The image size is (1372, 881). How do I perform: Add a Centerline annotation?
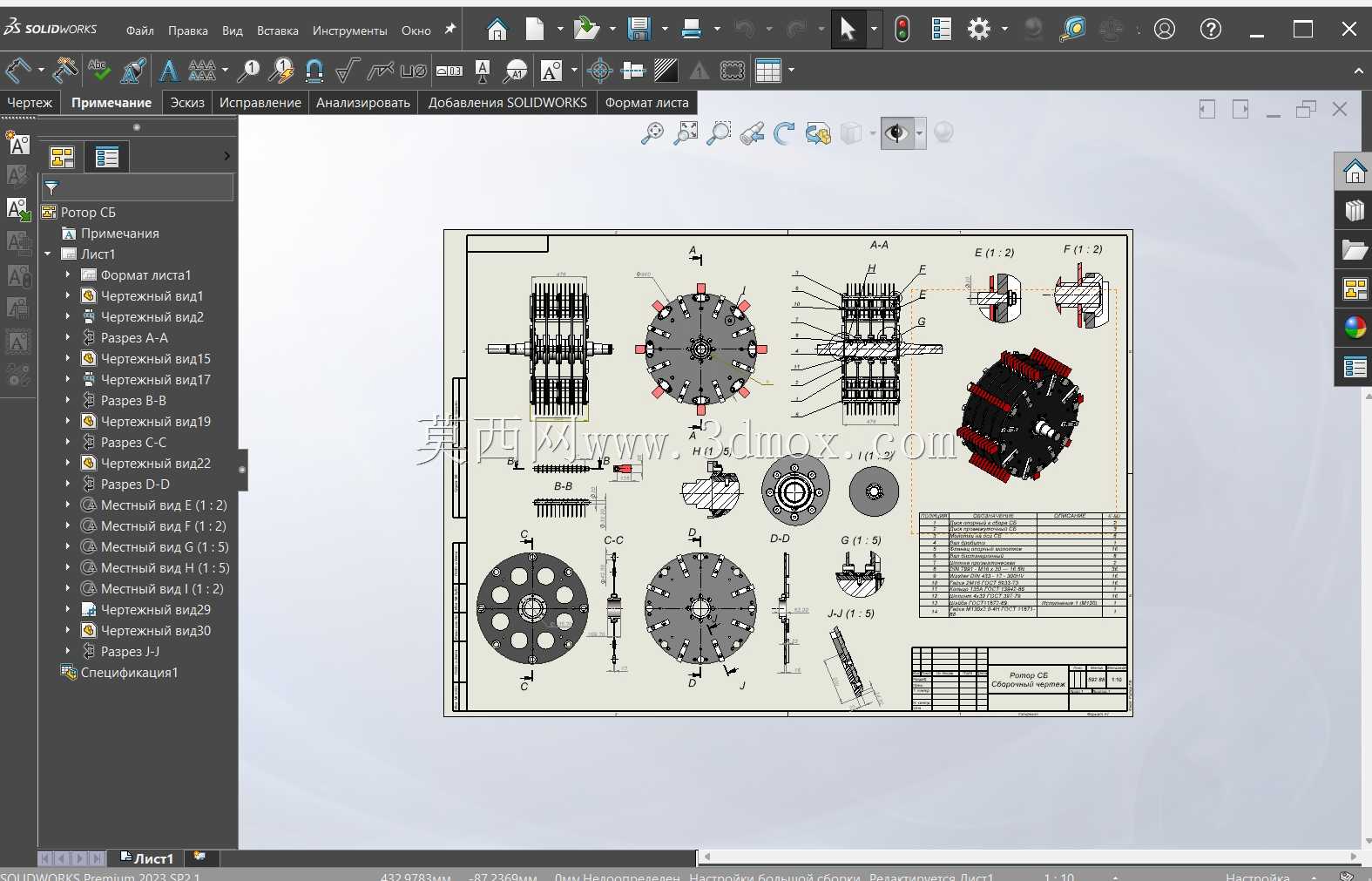point(633,71)
